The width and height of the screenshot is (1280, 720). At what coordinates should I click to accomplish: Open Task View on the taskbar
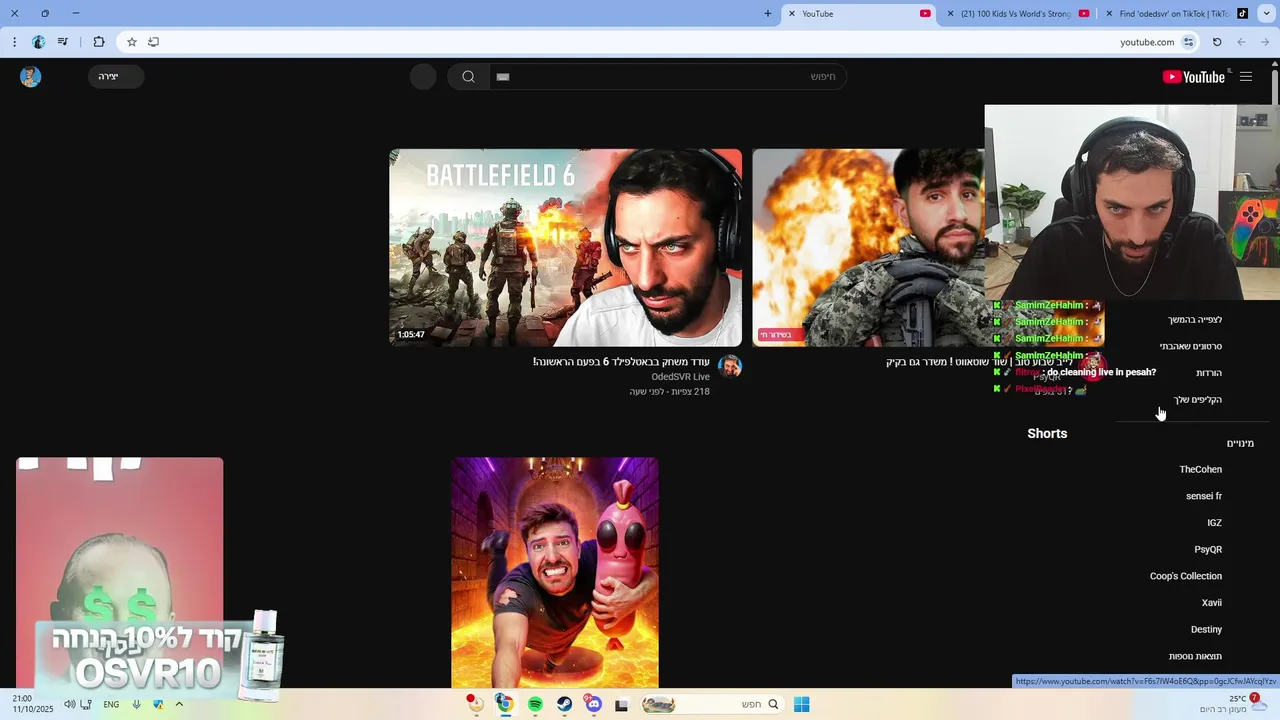(x=621, y=705)
